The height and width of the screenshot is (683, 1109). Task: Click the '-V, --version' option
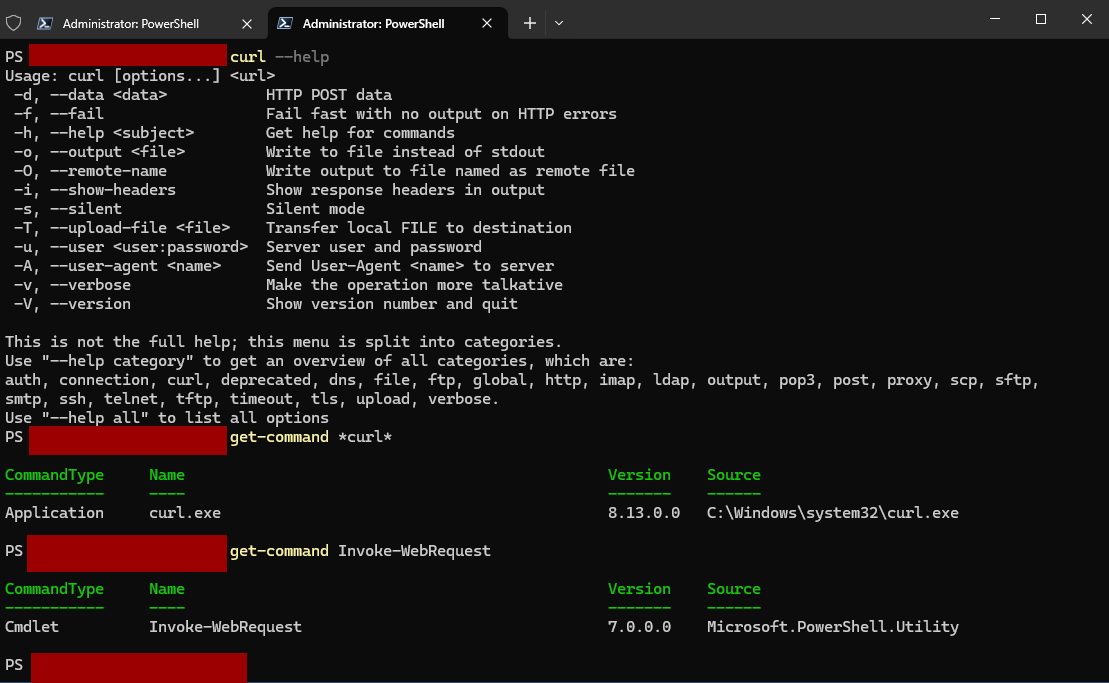point(72,305)
